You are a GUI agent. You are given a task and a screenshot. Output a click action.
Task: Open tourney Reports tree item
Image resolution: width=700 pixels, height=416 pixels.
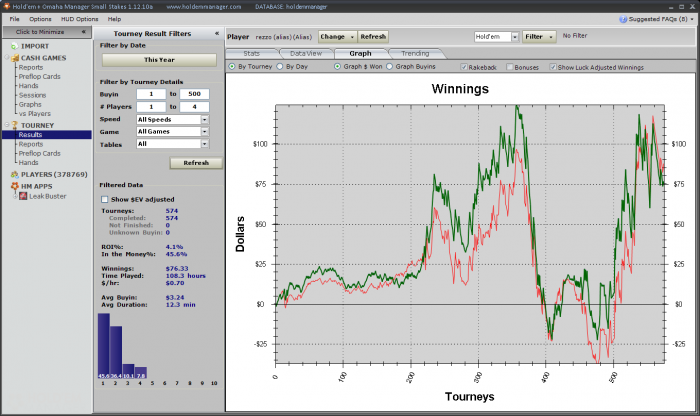pyautogui.click(x=31, y=144)
